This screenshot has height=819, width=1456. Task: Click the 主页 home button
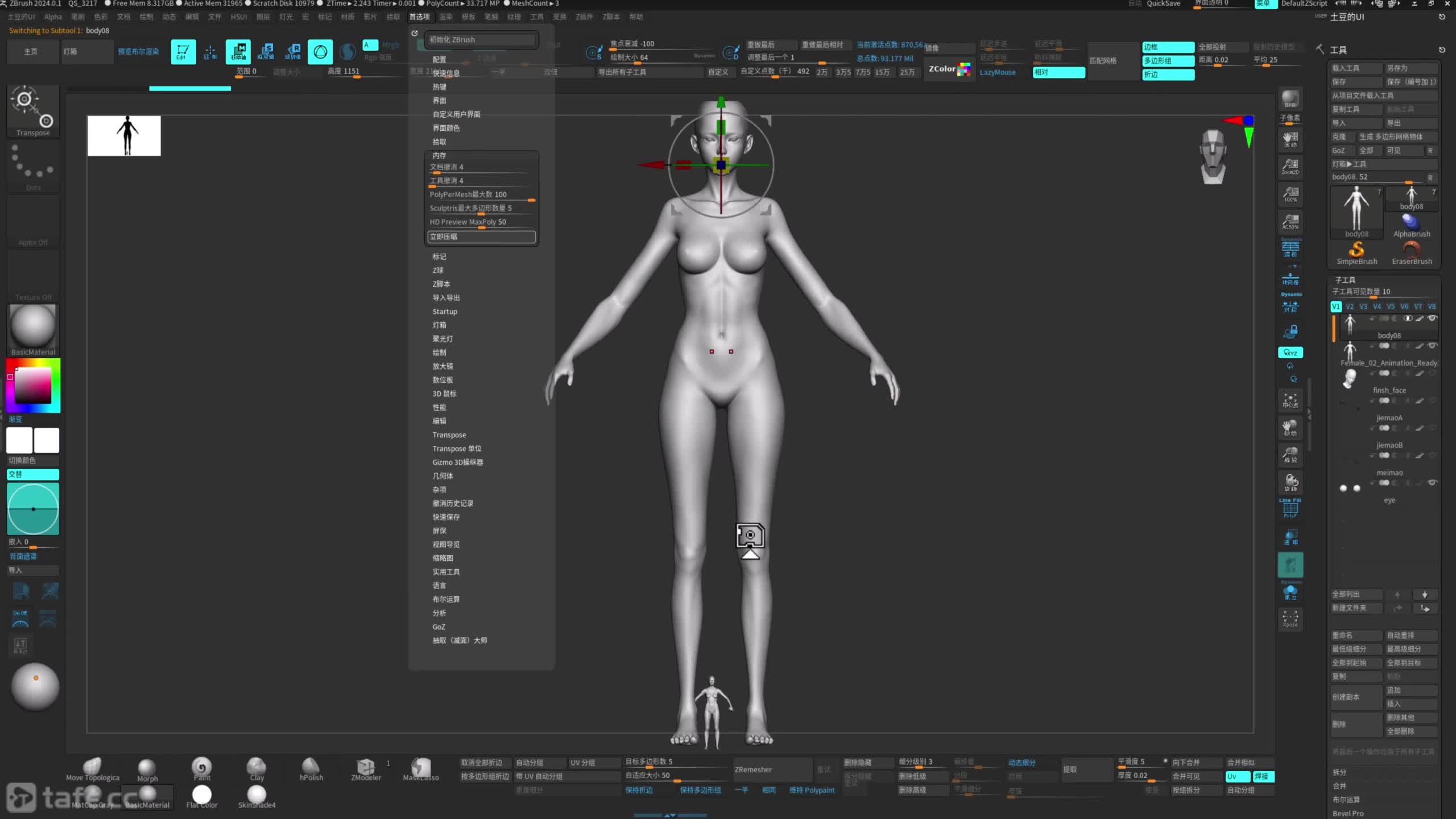point(31,52)
